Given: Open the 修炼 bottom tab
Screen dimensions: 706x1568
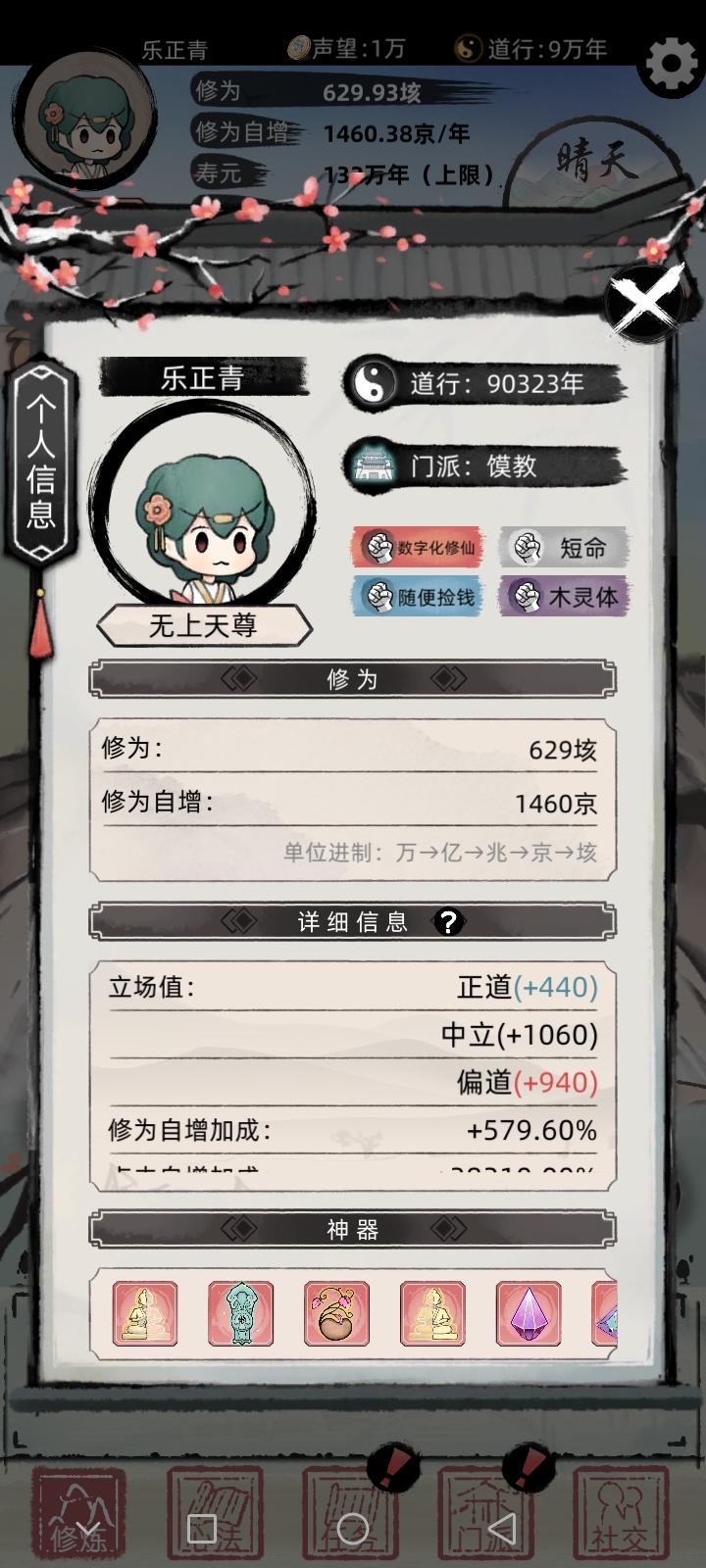Looking at the screenshot, I should point(78,1514).
